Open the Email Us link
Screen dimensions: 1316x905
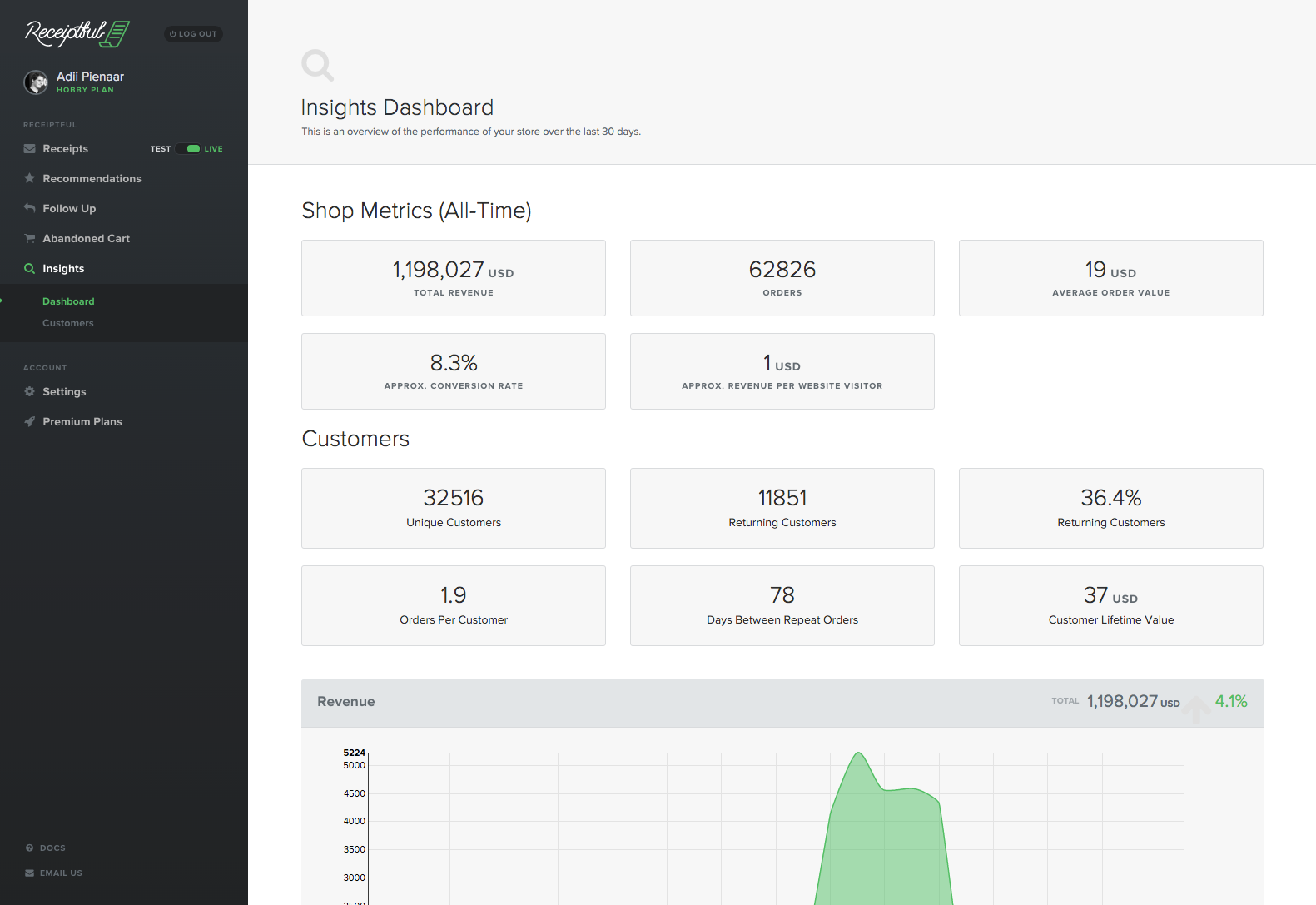point(53,873)
